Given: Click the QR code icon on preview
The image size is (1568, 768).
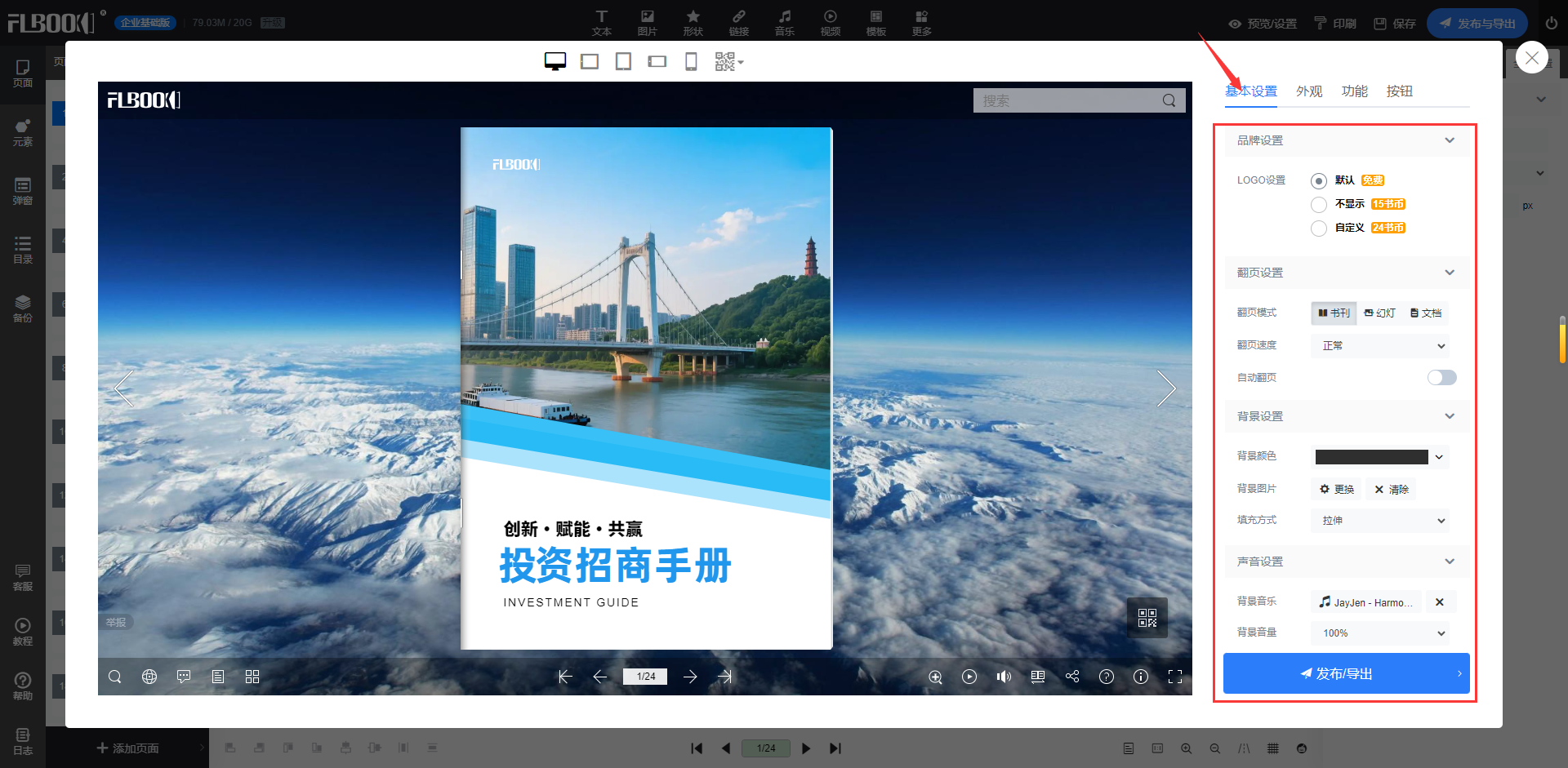Looking at the screenshot, I should click(1147, 618).
